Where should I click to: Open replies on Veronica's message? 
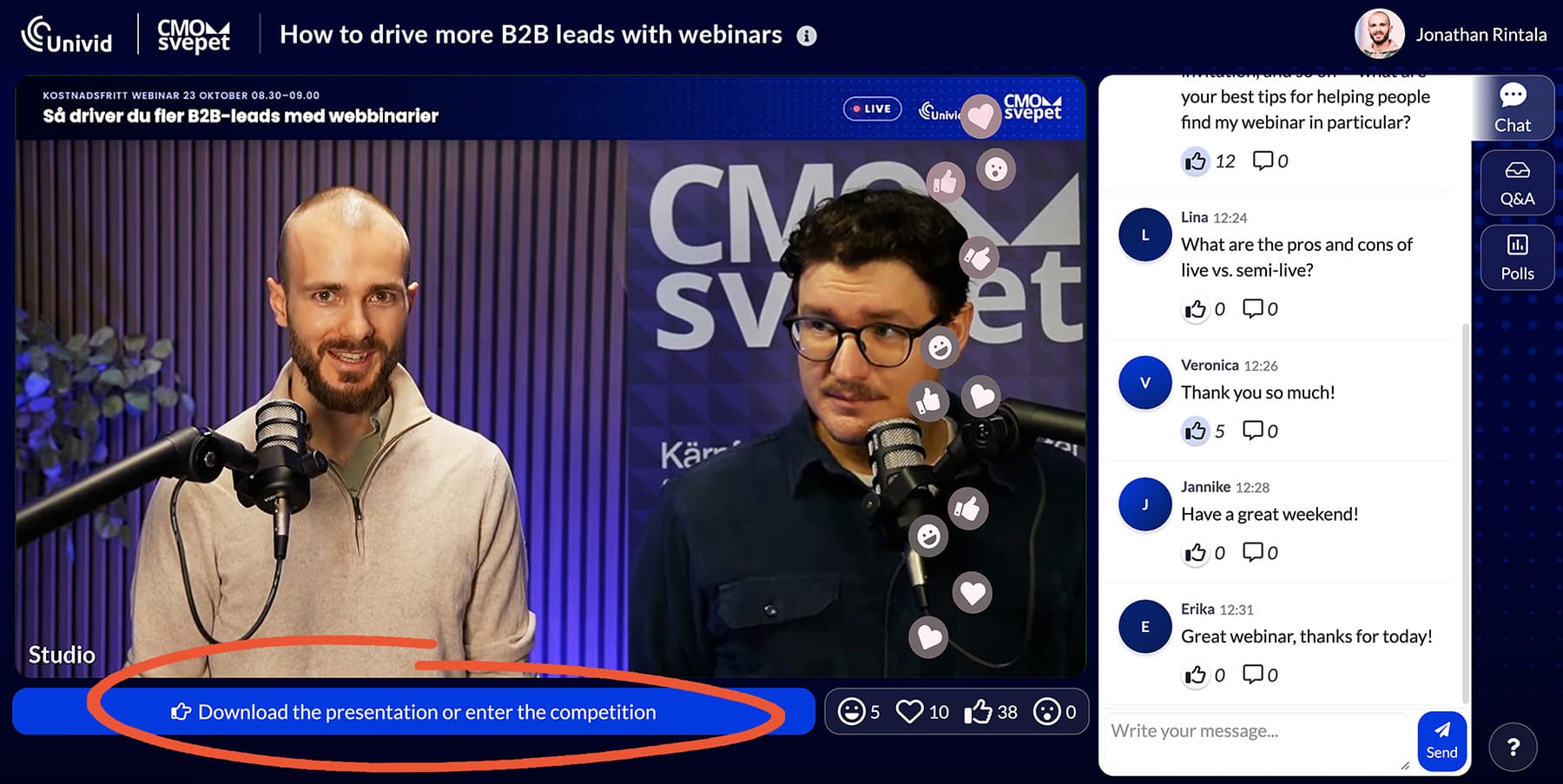coord(1252,430)
